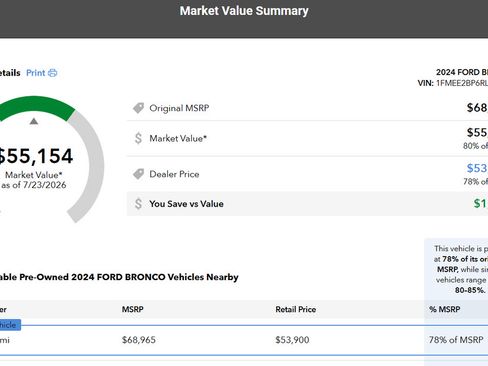Viewport: 488px width, 366px height.
Task: Click the gauge pointer triangle marker
Action: point(34,121)
